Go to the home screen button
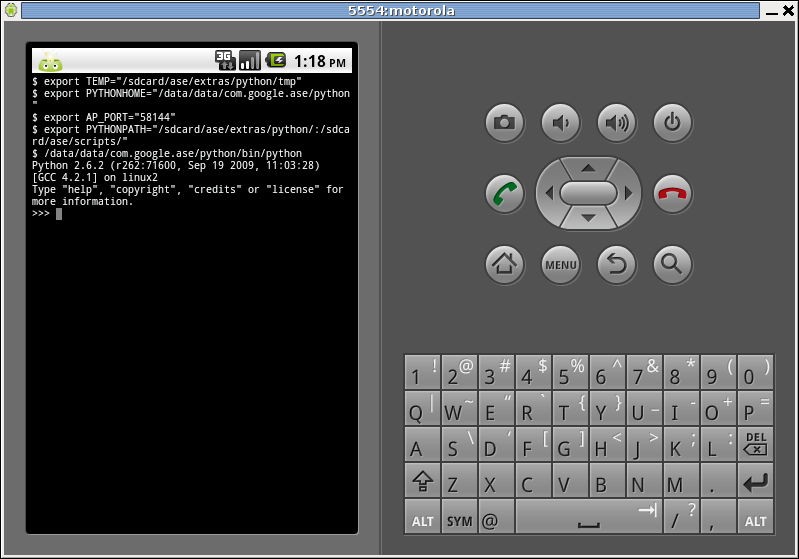 (x=504, y=264)
